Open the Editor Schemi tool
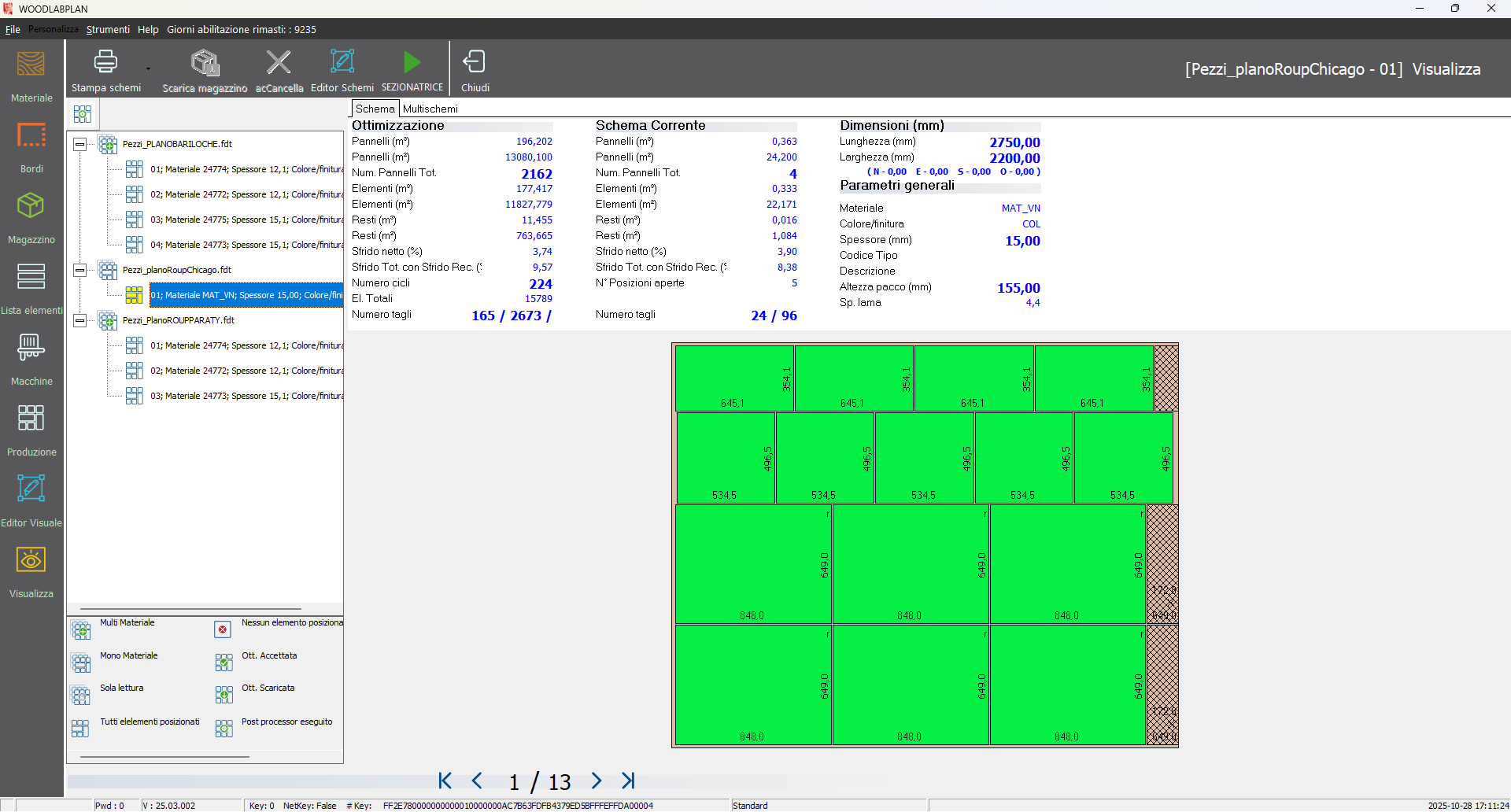The image size is (1511, 812). [342, 68]
